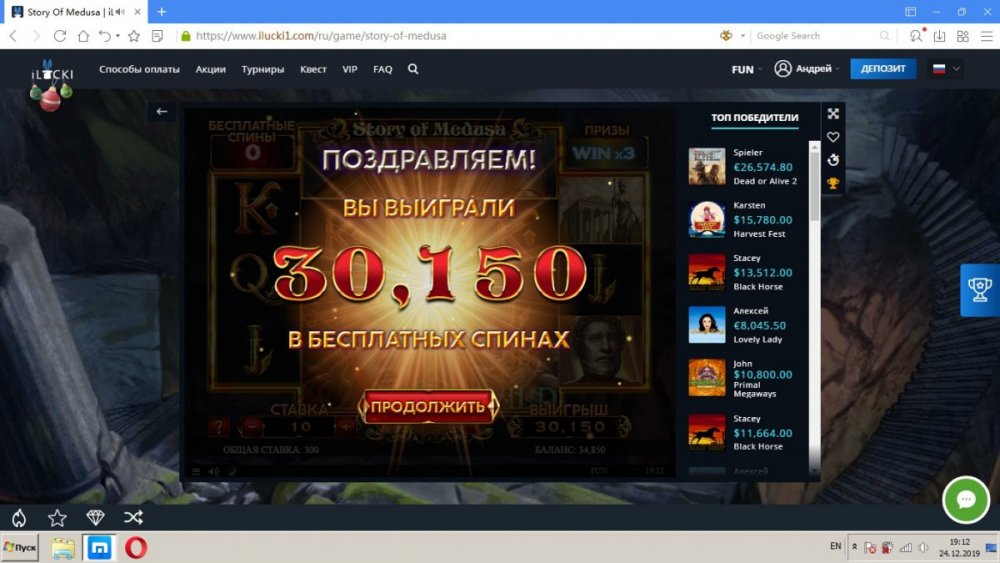Open the browser extensions grid icon

[963, 36]
